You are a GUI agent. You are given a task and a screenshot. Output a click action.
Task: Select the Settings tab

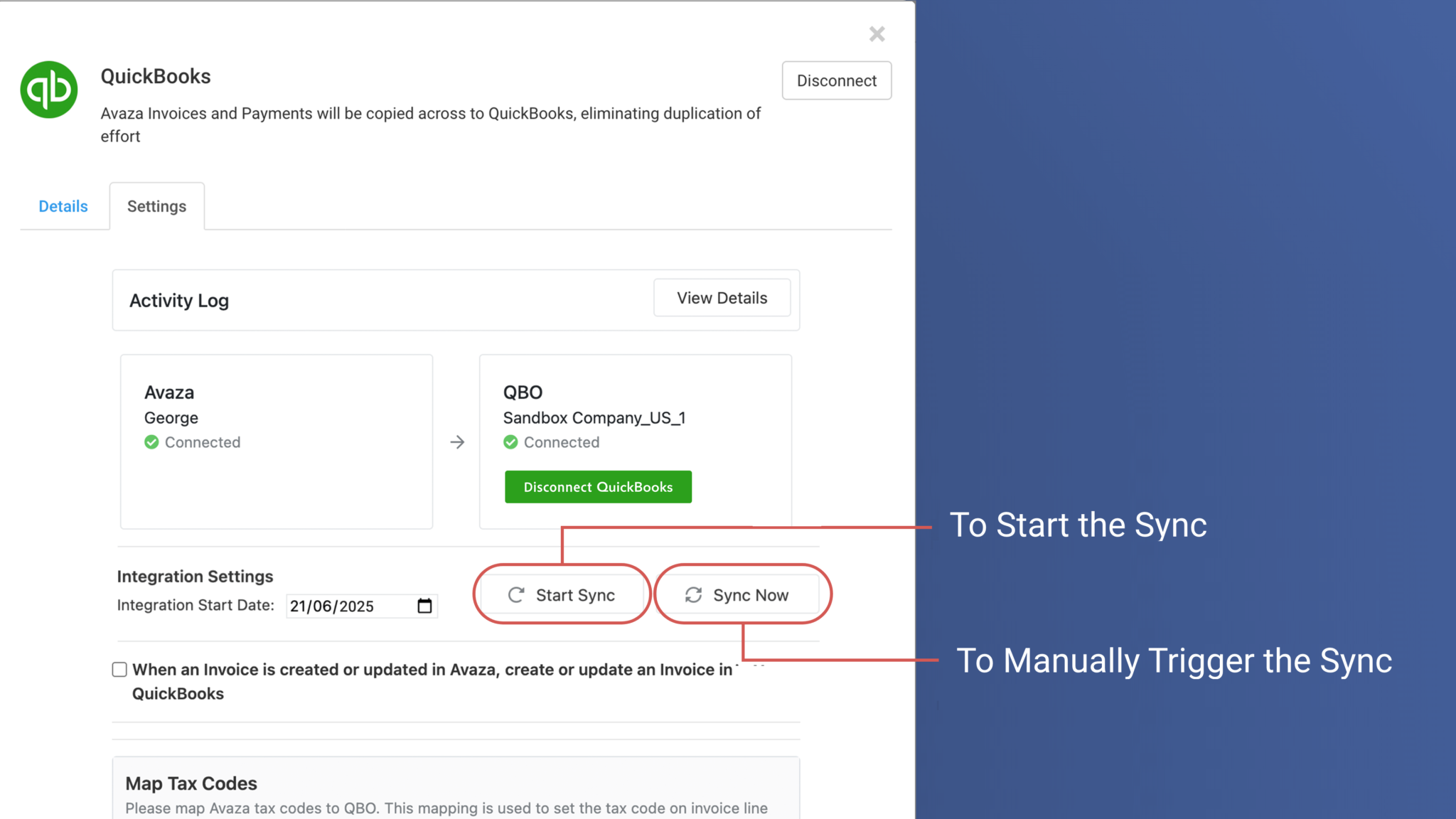156,206
